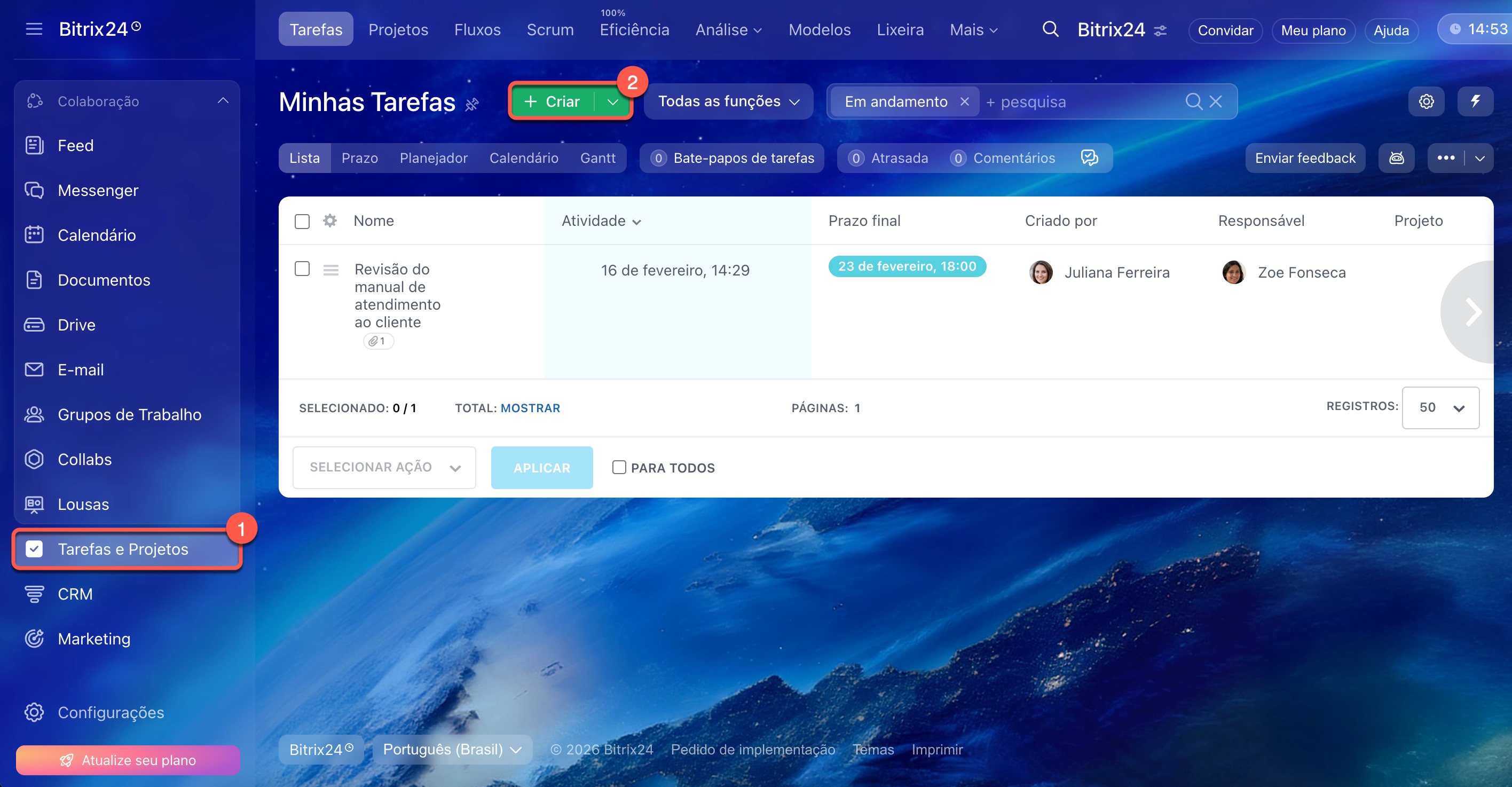Check the select-all tasks checkbox
Screen dimensions: 1512x787
[x=302, y=221]
